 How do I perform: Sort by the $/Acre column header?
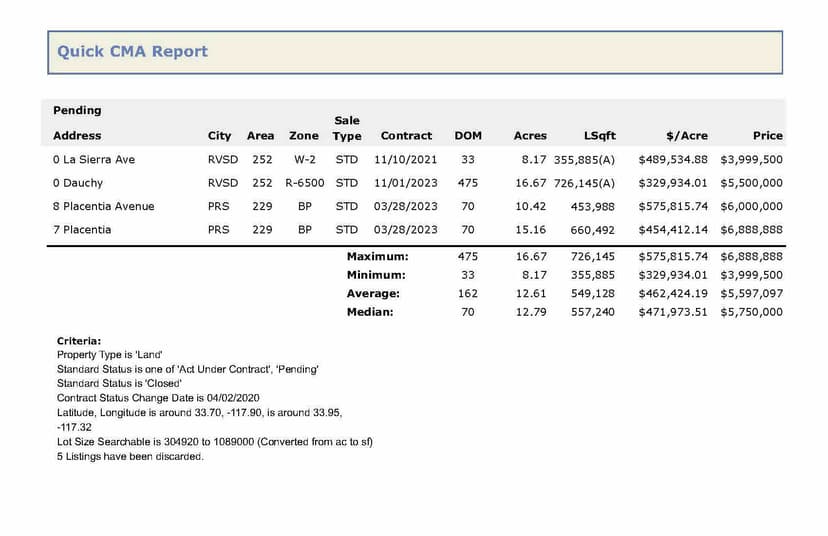point(686,135)
